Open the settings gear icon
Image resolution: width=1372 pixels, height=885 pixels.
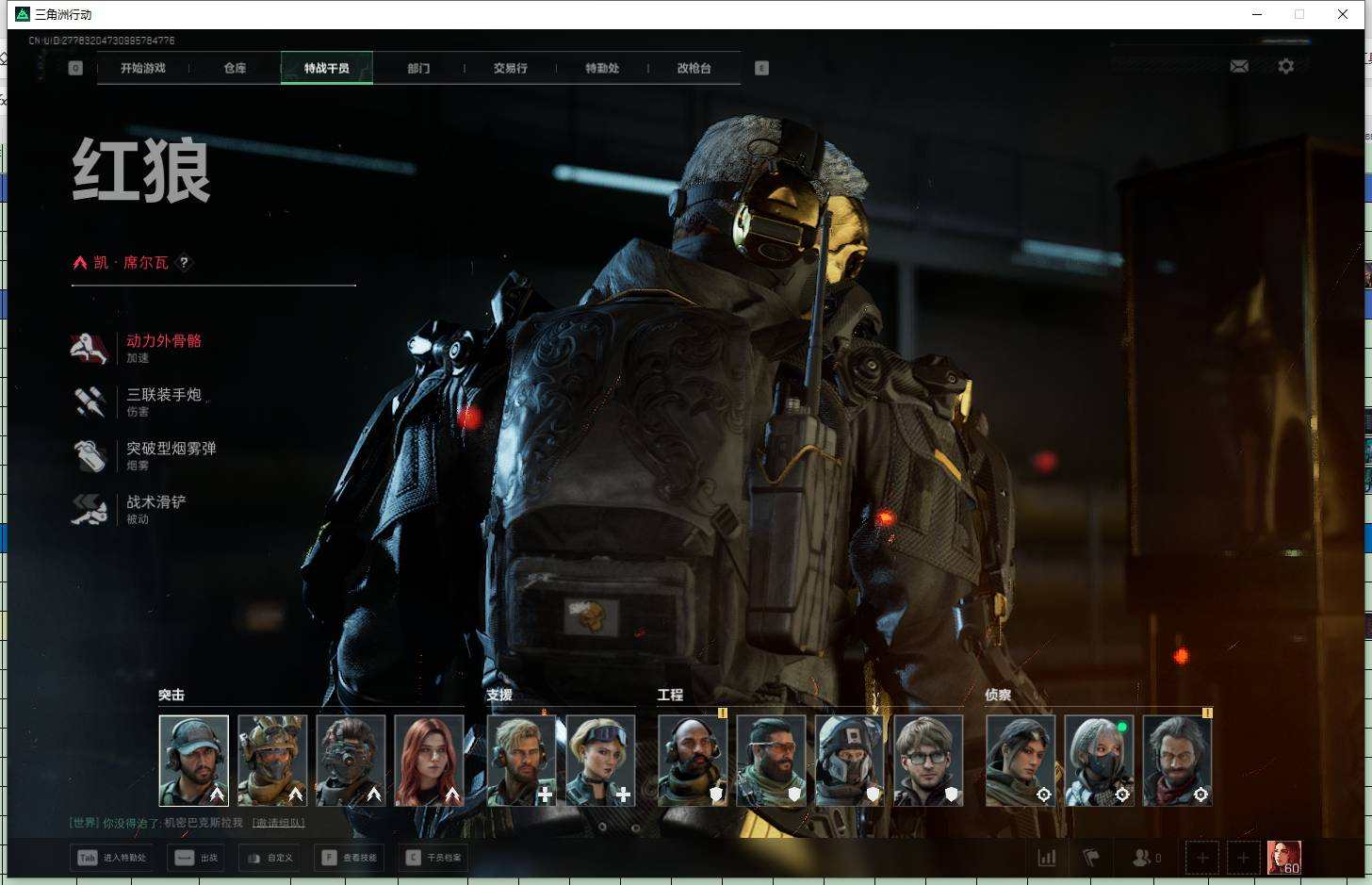point(1286,66)
